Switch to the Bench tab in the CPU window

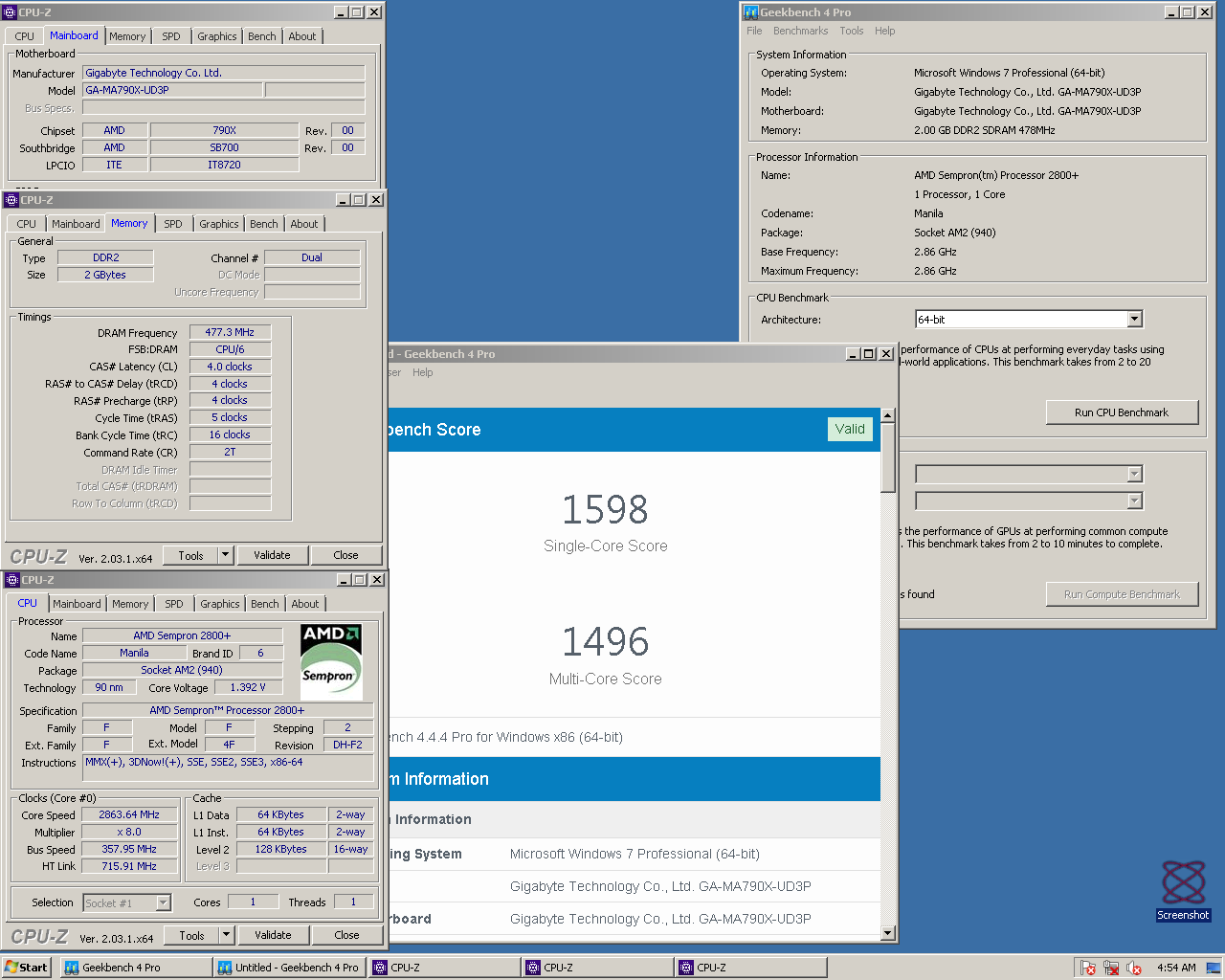click(265, 604)
